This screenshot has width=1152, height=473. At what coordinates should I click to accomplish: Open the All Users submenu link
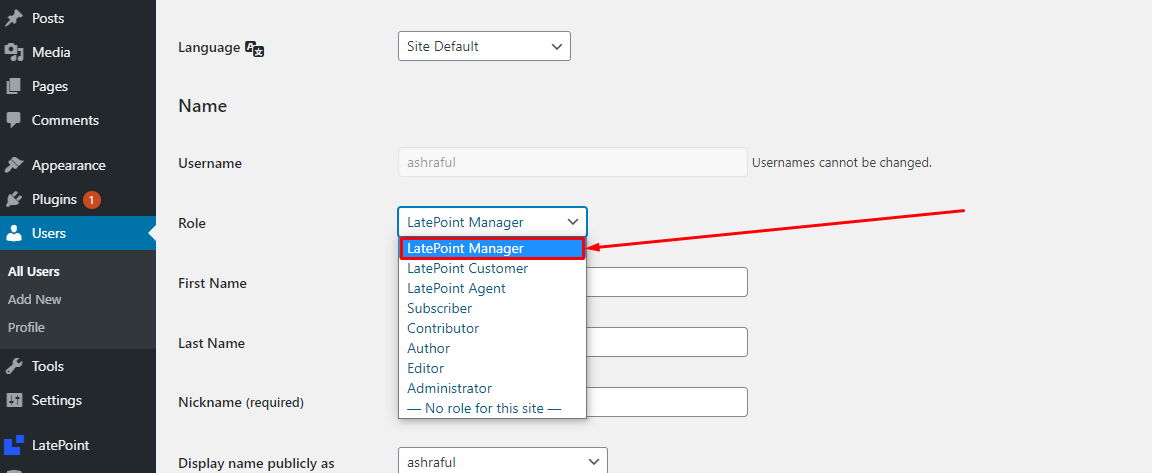point(34,271)
